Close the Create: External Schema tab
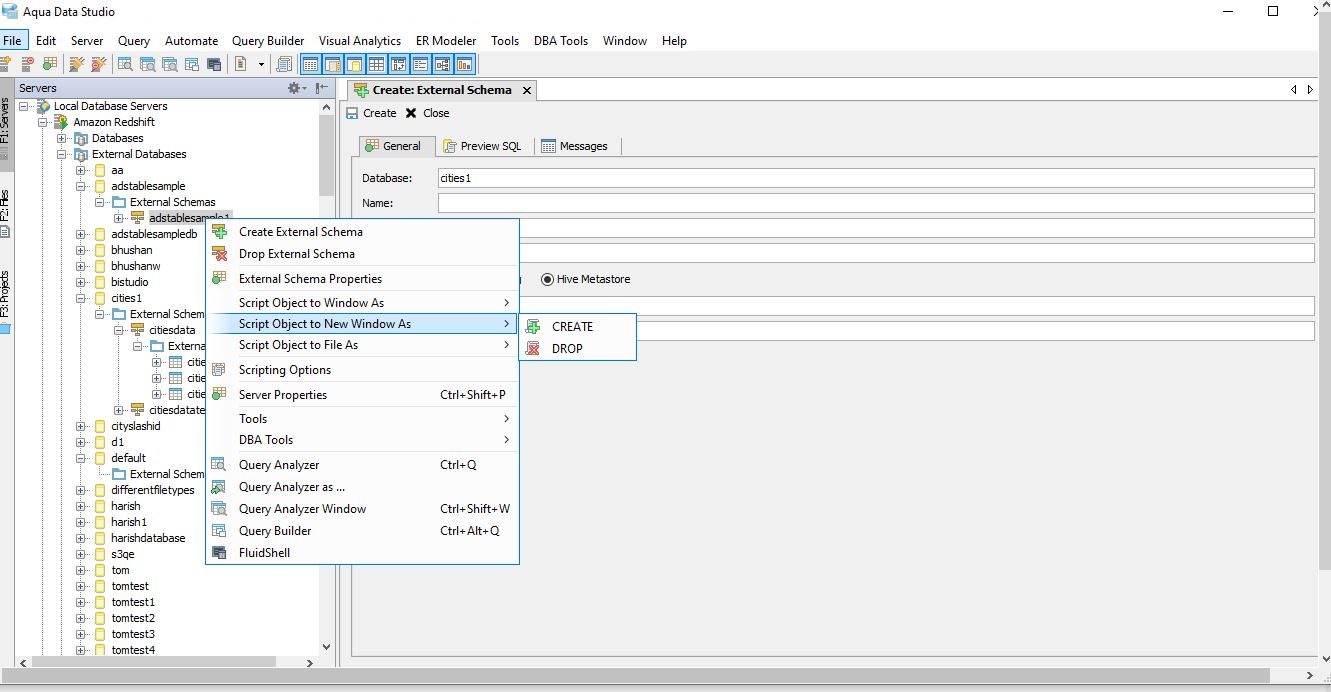 tap(527, 90)
